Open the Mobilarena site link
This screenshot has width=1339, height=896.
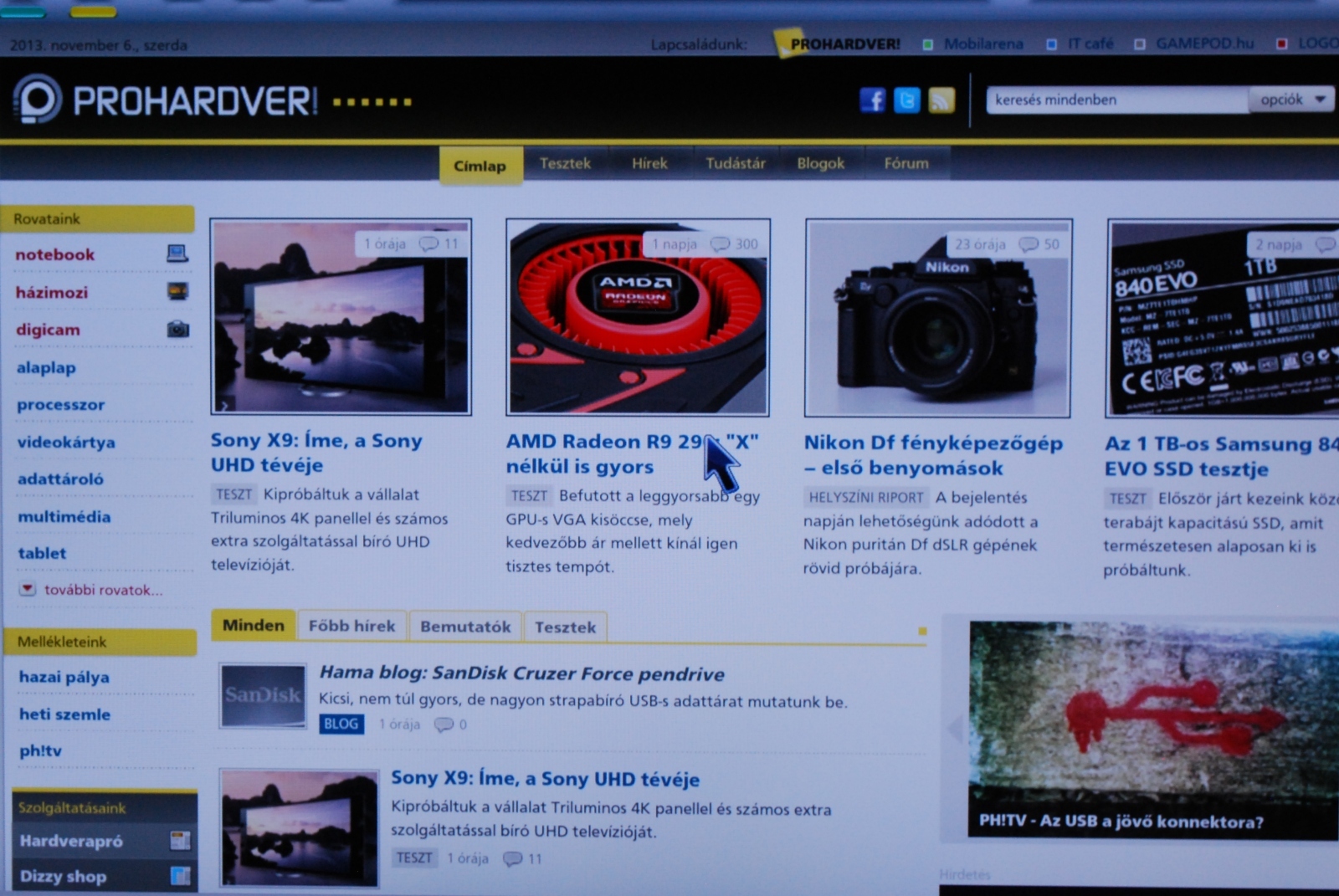tap(983, 44)
